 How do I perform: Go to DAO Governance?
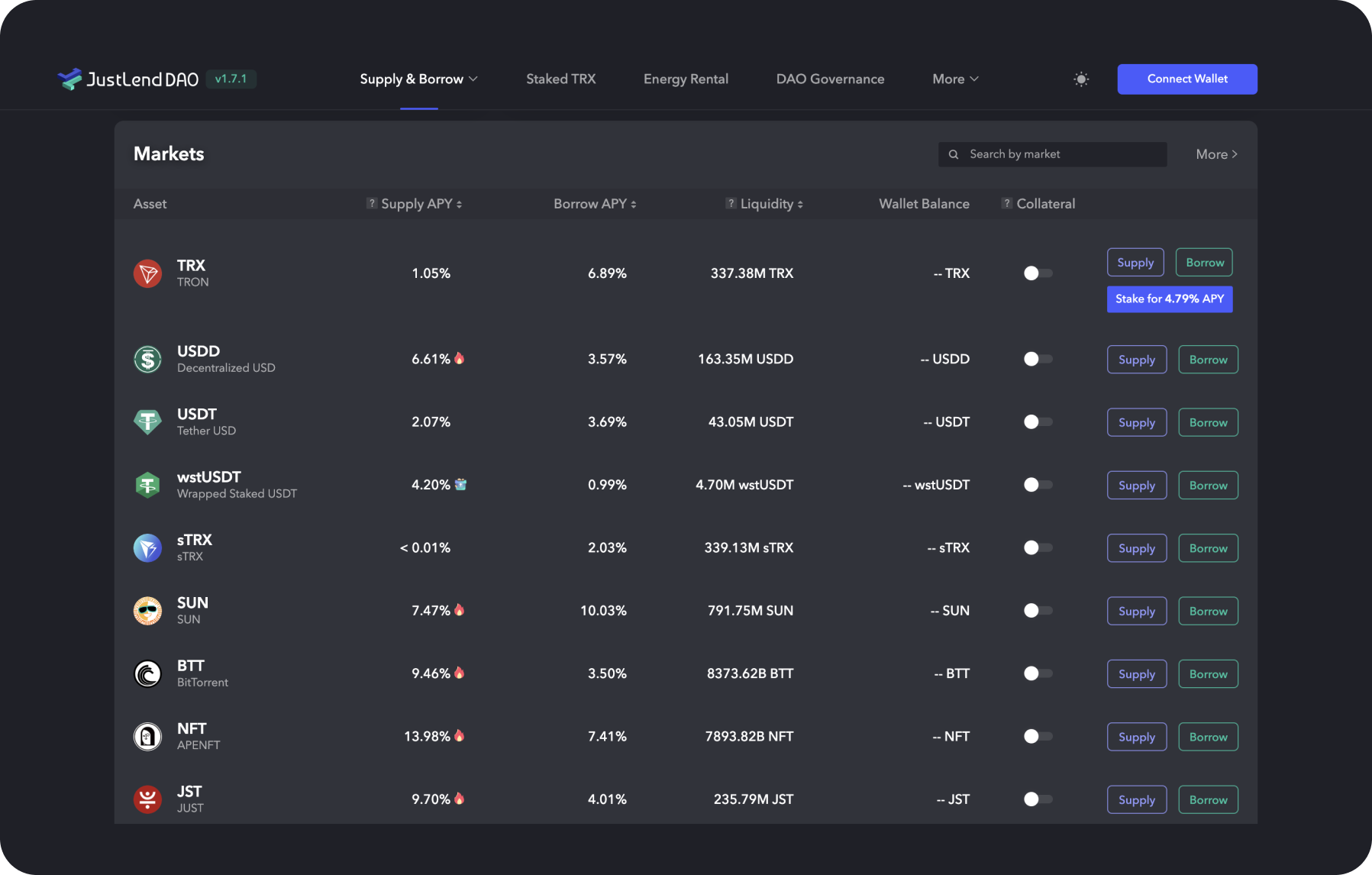pyautogui.click(x=830, y=79)
